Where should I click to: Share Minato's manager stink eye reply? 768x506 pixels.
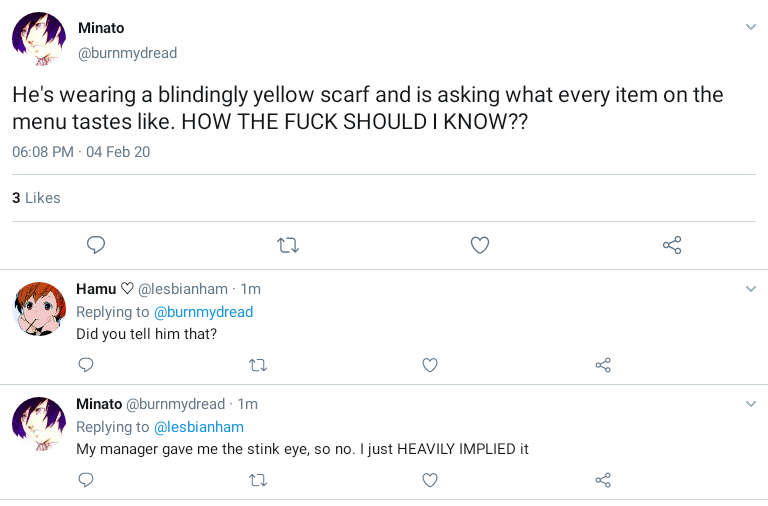(x=603, y=480)
